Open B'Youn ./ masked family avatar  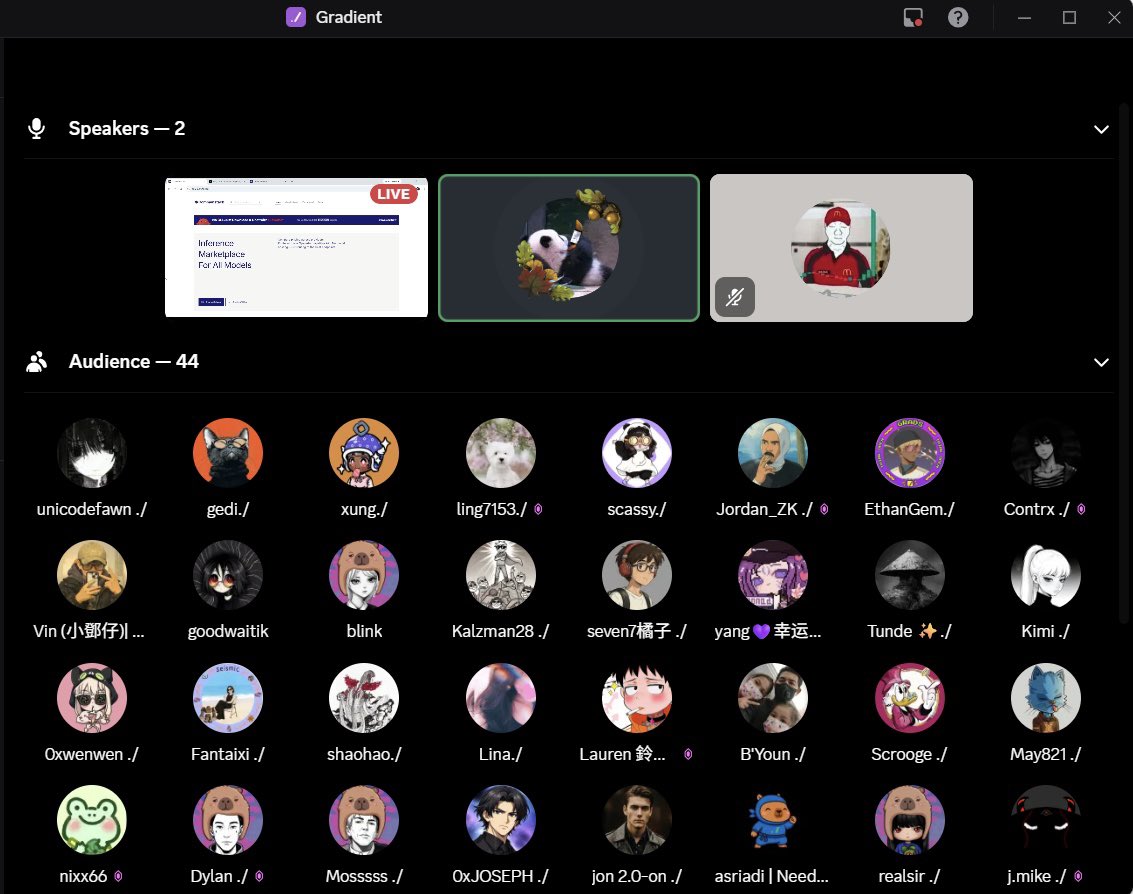[772, 698]
